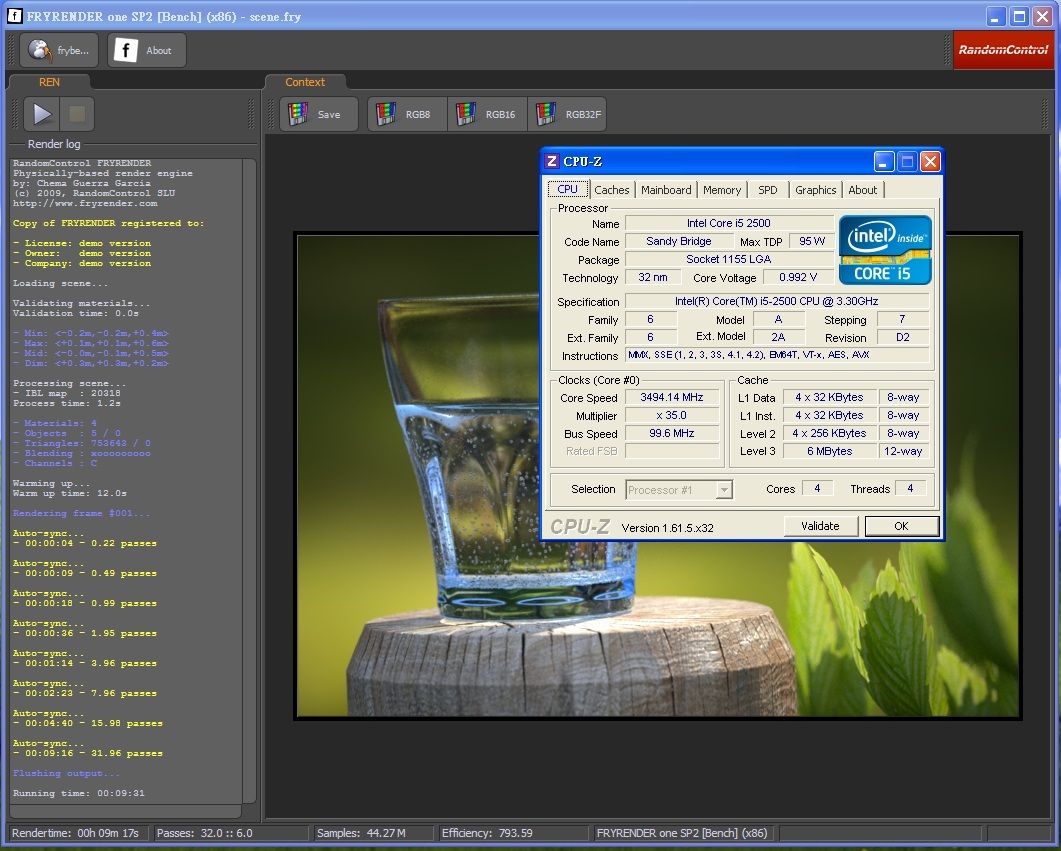Click the Bus Speed value 99.6 MHz
The height and width of the screenshot is (851, 1061).
pos(672,433)
